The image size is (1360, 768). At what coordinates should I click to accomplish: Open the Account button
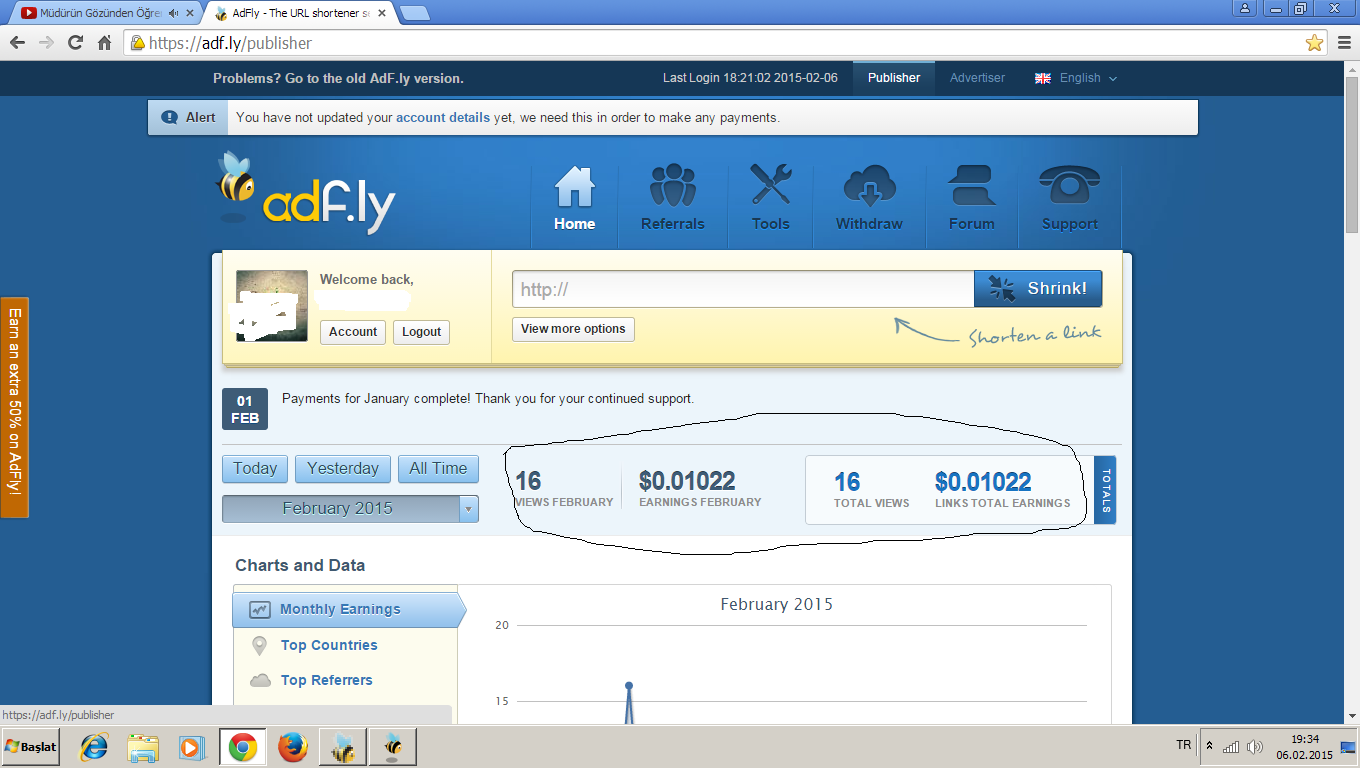[x=353, y=332]
